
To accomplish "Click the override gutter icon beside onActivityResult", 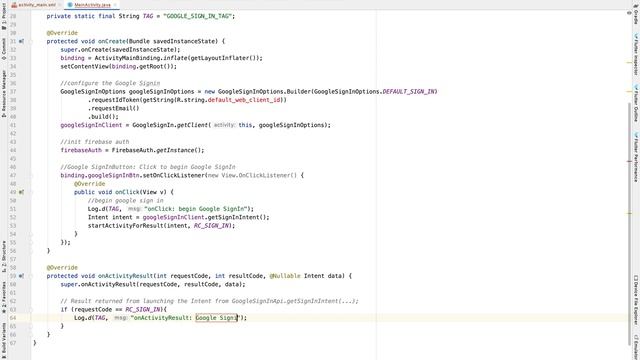I will pos(21,276).
